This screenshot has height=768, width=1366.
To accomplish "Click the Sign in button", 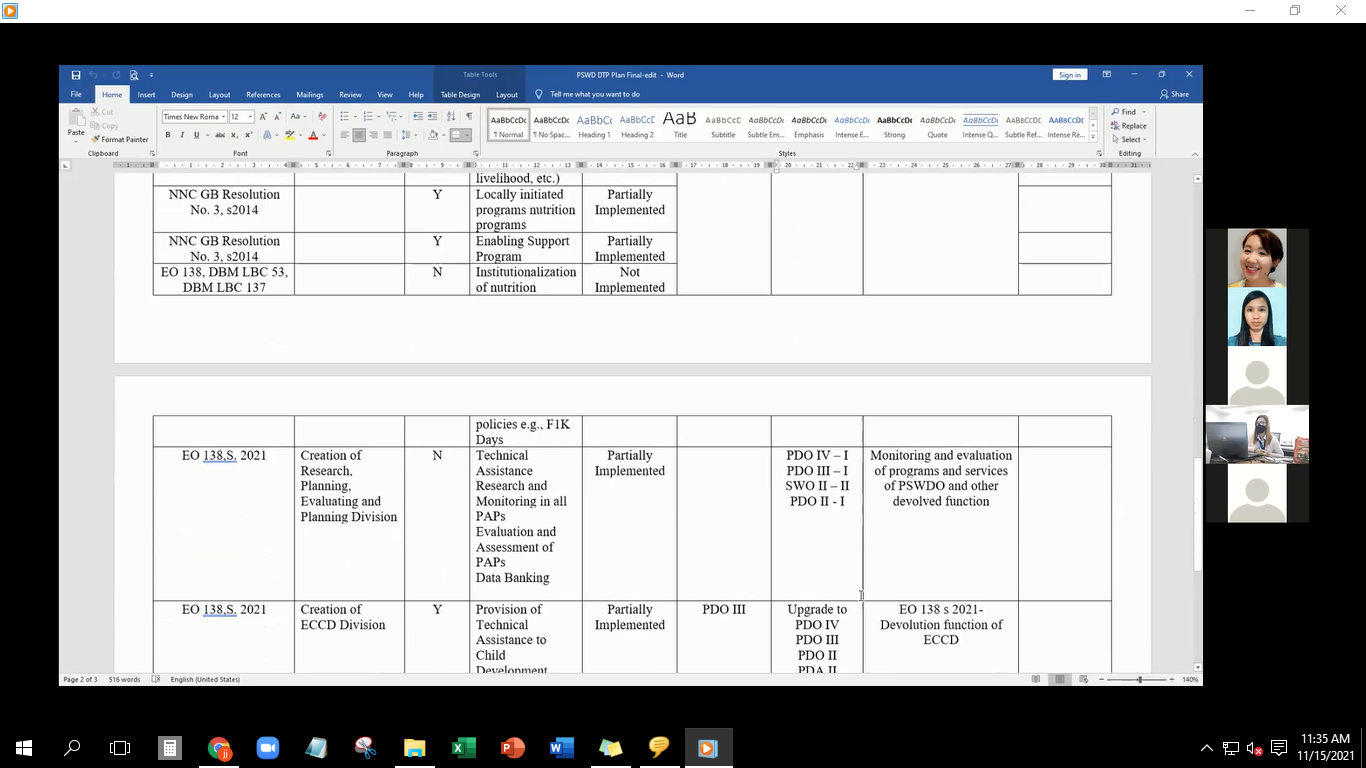I will click(1069, 75).
